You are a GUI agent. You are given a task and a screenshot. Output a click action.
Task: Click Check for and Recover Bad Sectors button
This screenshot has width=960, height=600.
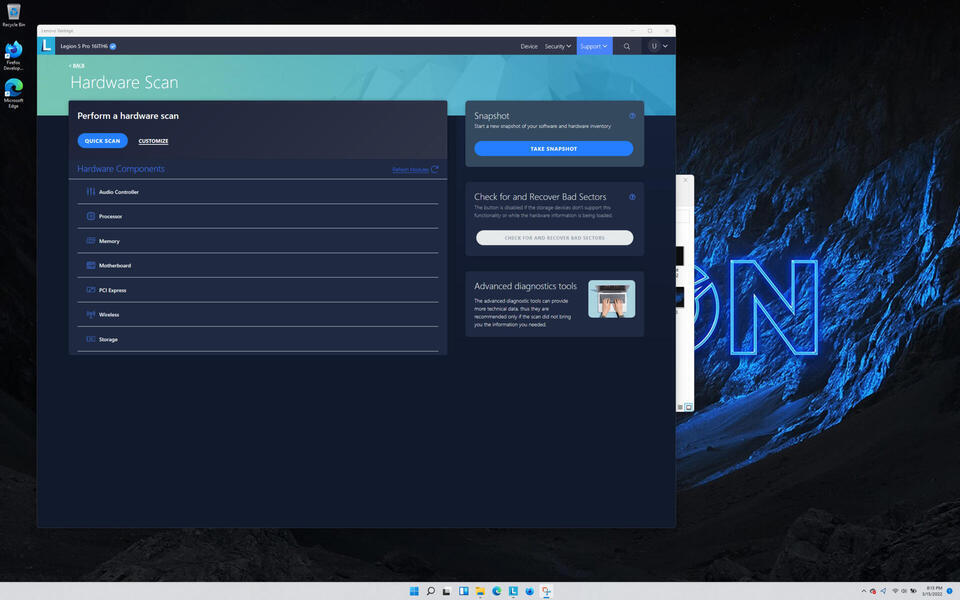(x=554, y=238)
